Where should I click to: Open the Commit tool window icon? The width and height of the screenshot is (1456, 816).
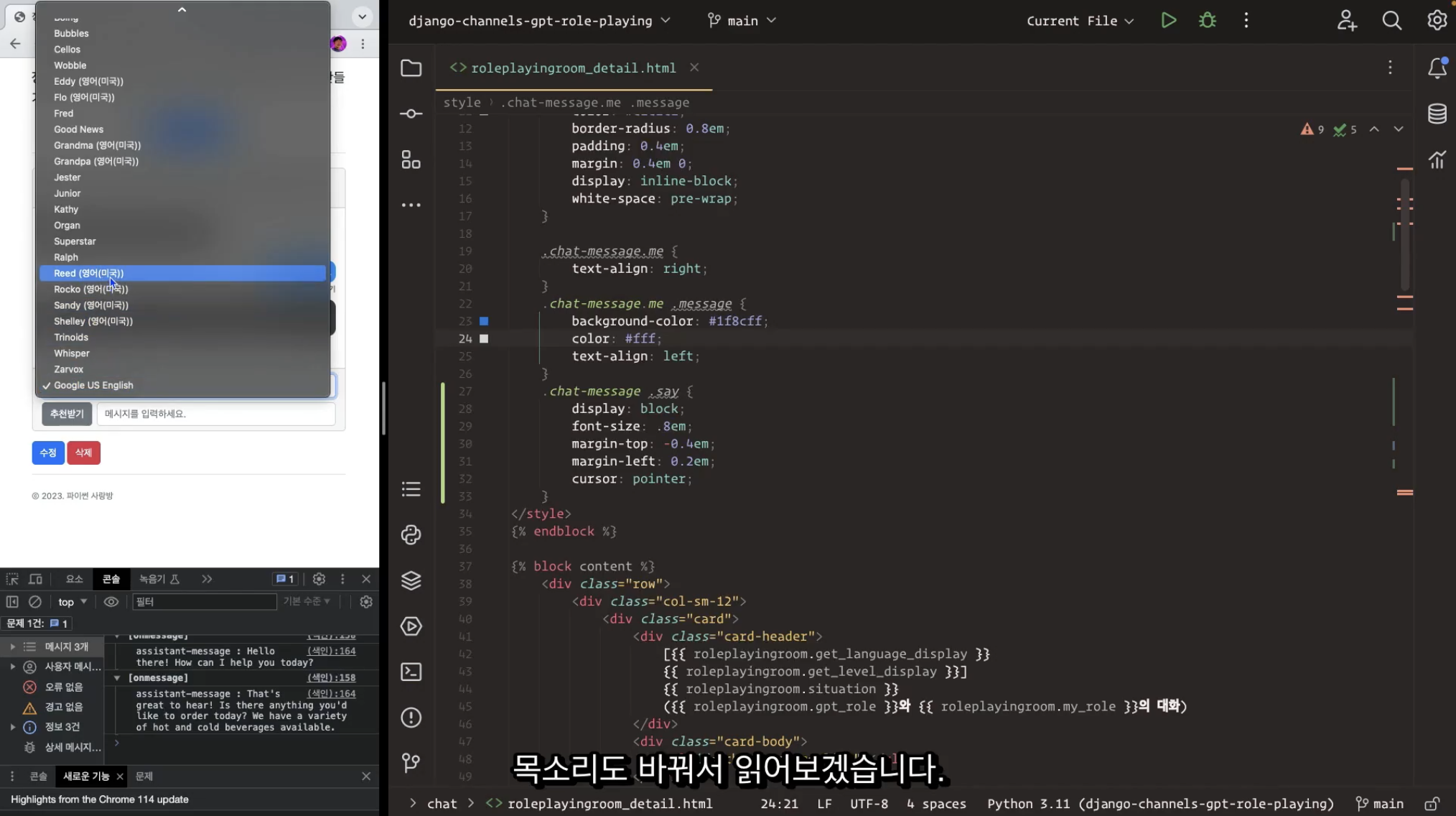coord(411,113)
